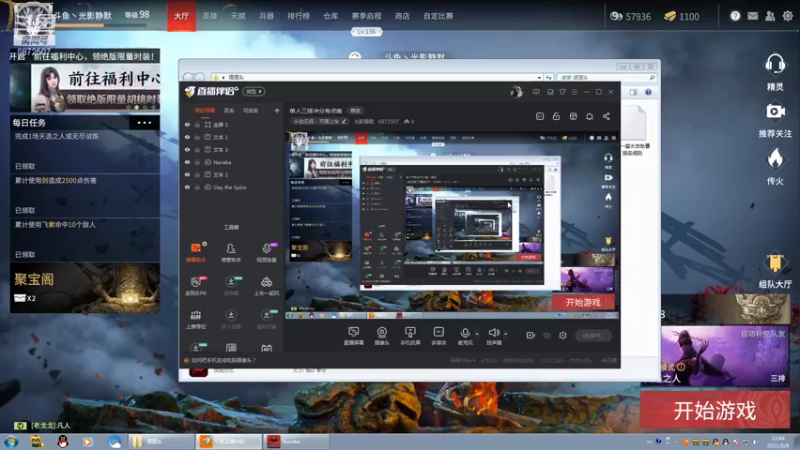Click the start streaming button in bottom bar
Viewport: 800px width, 450px height.
593,335
